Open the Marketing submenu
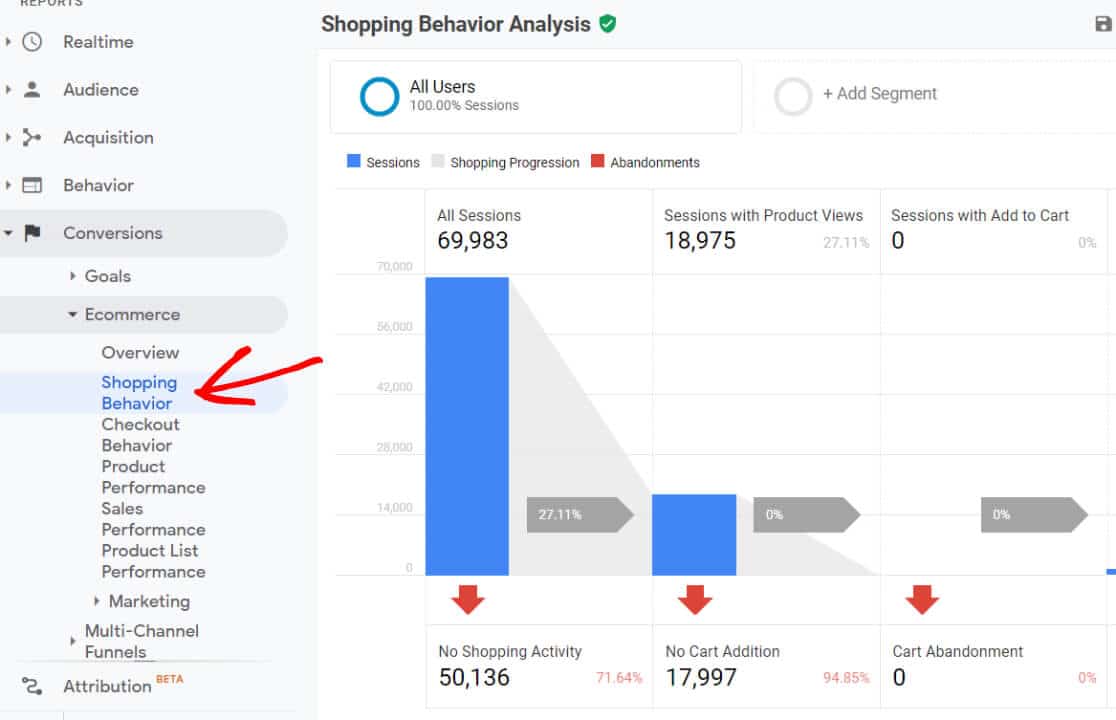The height and width of the screenshot is (720, 1116). pos(149,601)
